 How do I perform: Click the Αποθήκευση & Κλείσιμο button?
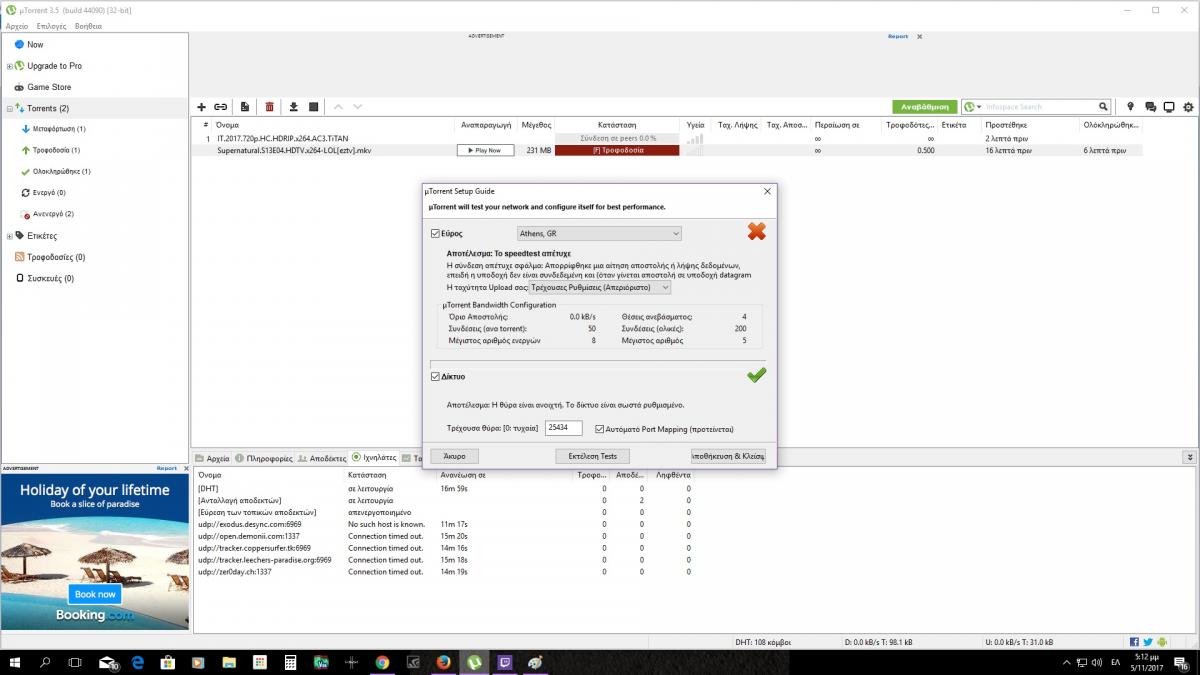coord(728,456)
